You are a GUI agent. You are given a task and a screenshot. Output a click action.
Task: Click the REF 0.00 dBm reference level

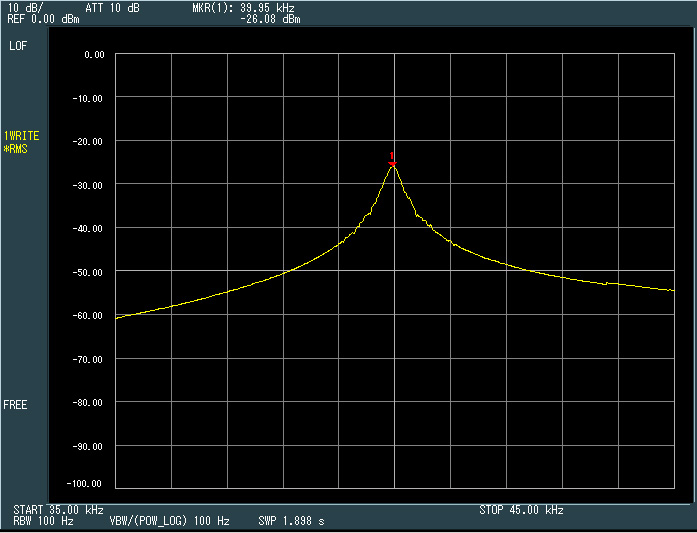point(43,19)
